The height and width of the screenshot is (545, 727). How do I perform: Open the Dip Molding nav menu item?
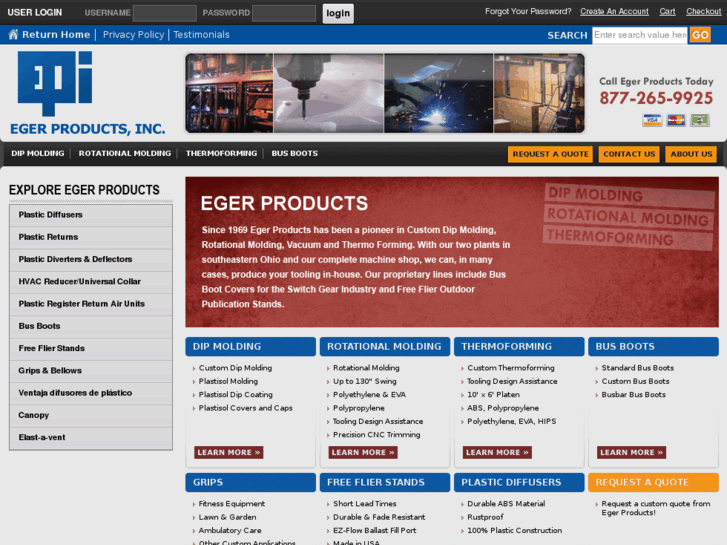pyautogui.click(x=38, y=153)
